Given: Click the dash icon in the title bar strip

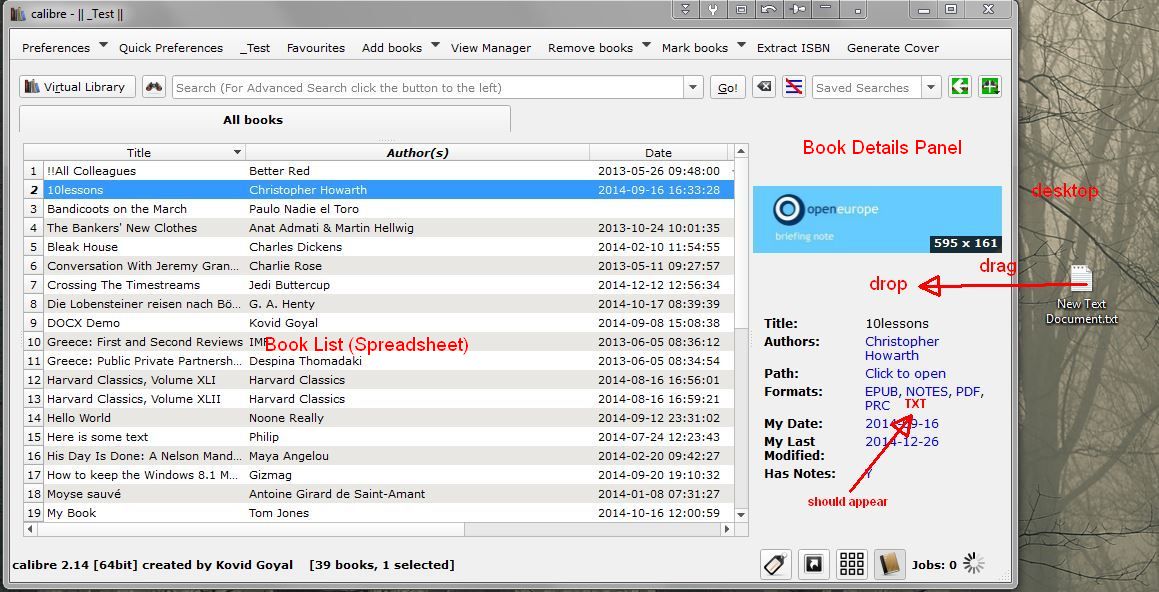Looking at the screenshot, I should 826,8.
